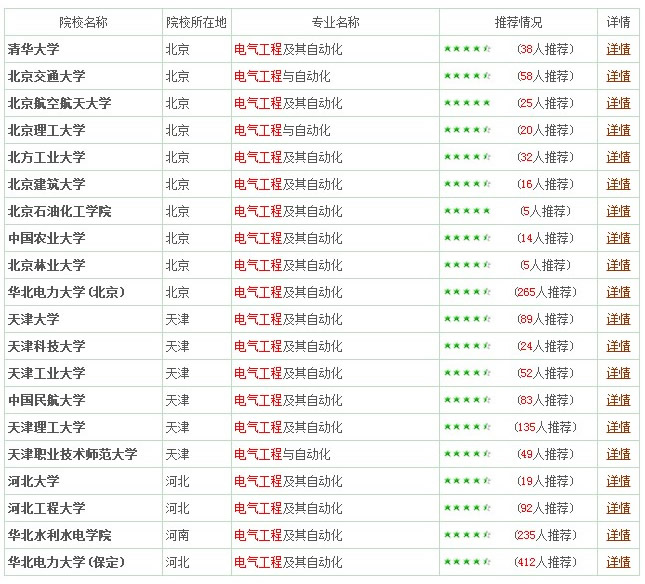Select the 华北水利水电学院 school name
The width and height of the screenshot is (645, 584).
click(60, 535)
